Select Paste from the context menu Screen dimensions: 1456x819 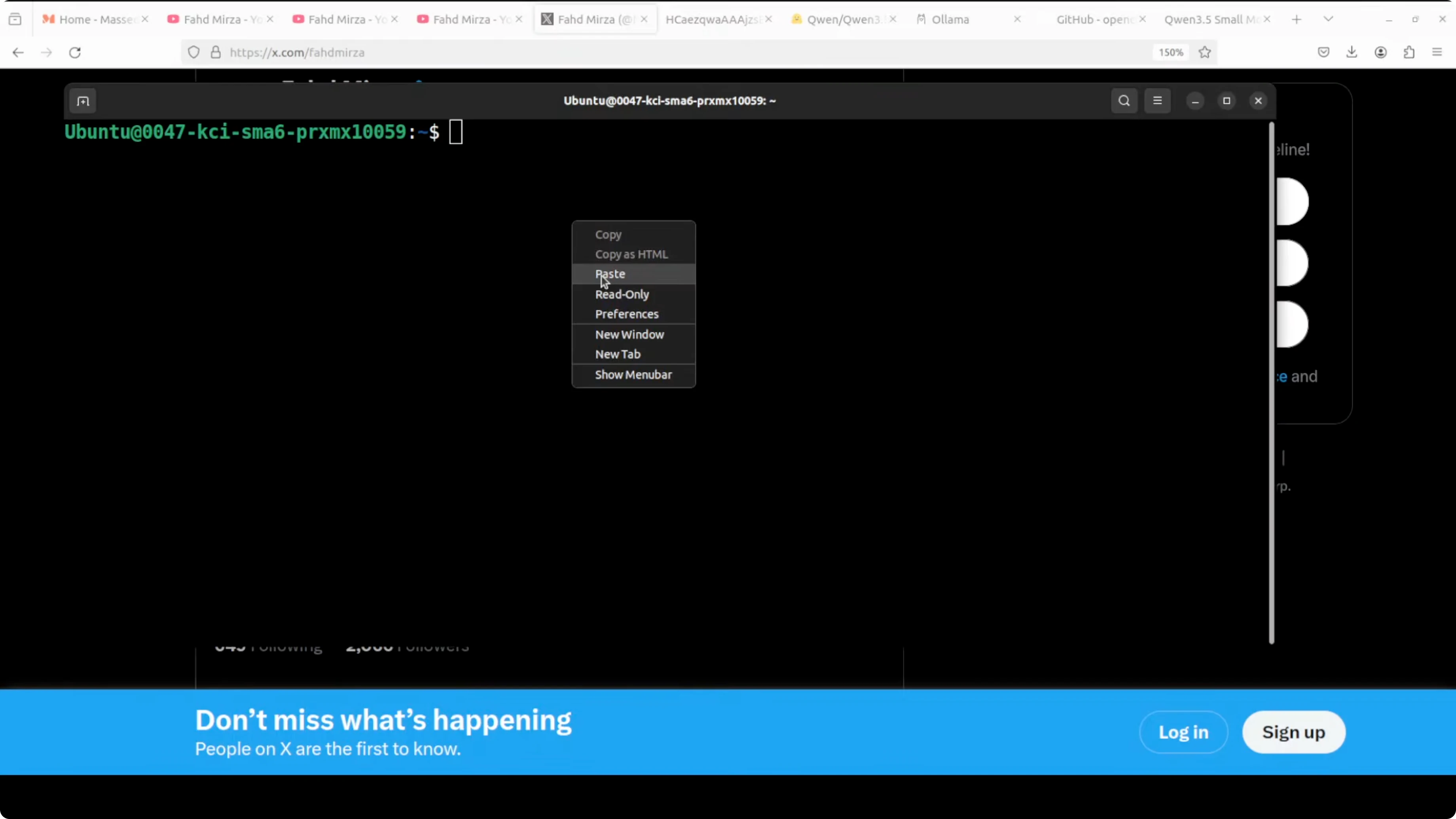[610, 273]
